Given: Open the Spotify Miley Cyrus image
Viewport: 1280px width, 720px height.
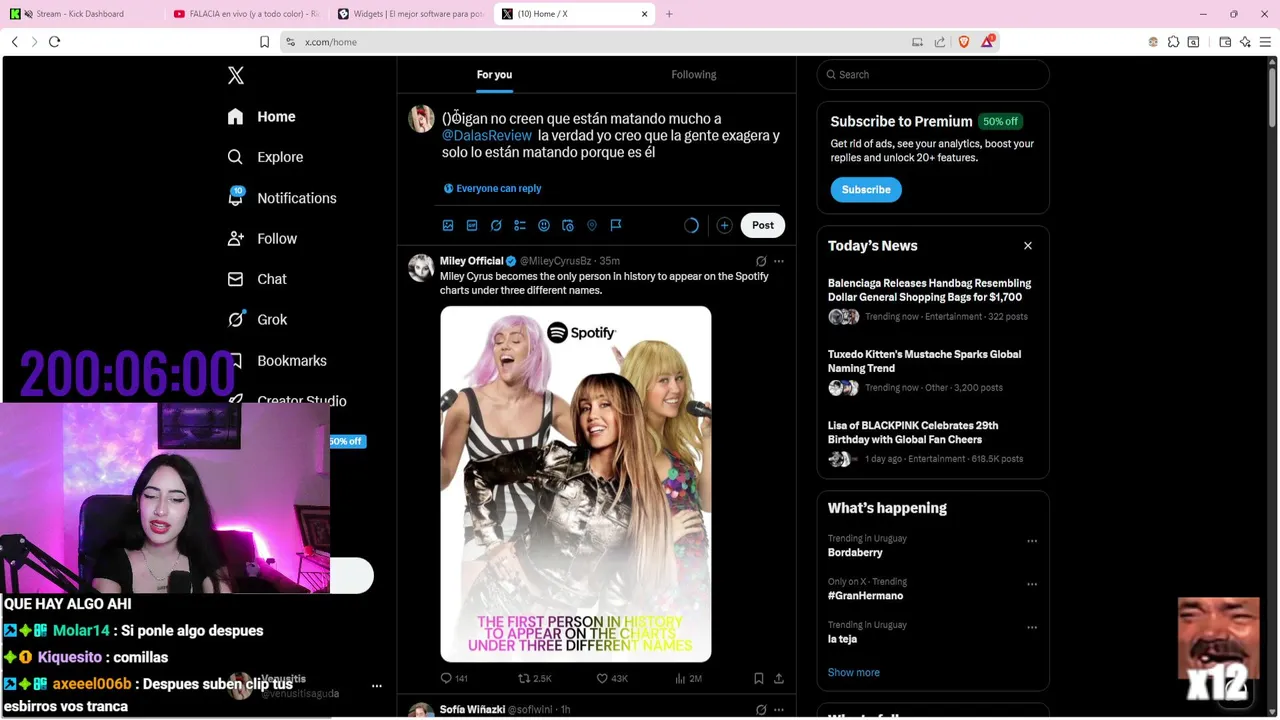Looking at the screenshot, I should [576, 484].
